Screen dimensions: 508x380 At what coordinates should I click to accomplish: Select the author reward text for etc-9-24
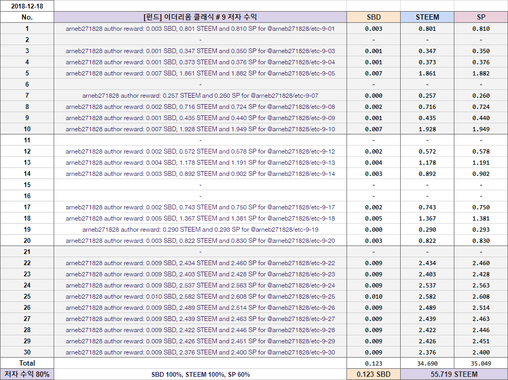point(200,285)
